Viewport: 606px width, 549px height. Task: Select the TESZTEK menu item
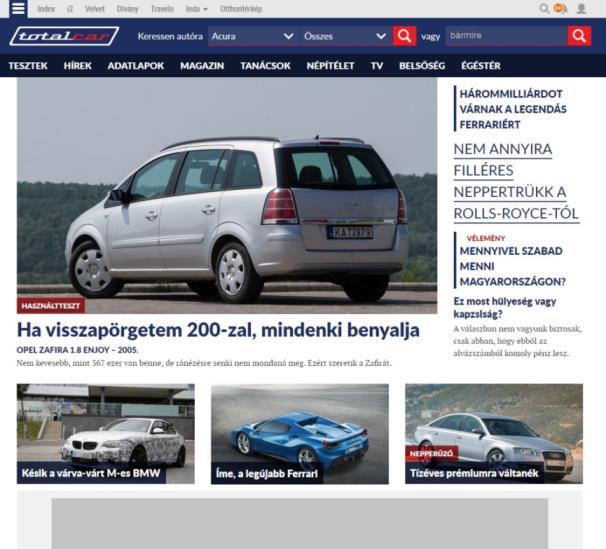tap(28, 66)
